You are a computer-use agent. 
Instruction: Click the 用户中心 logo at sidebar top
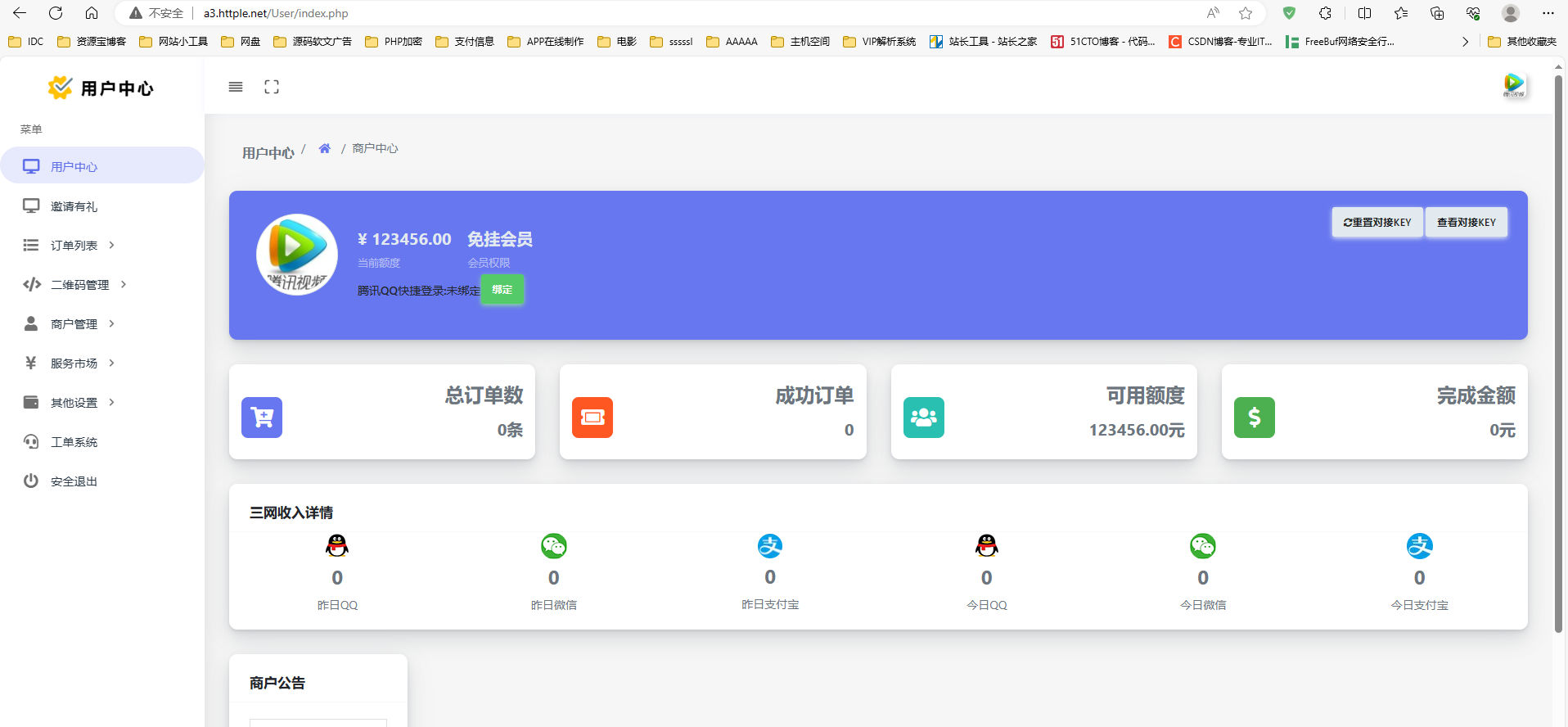pyautogui.click(x=100, y=88)
